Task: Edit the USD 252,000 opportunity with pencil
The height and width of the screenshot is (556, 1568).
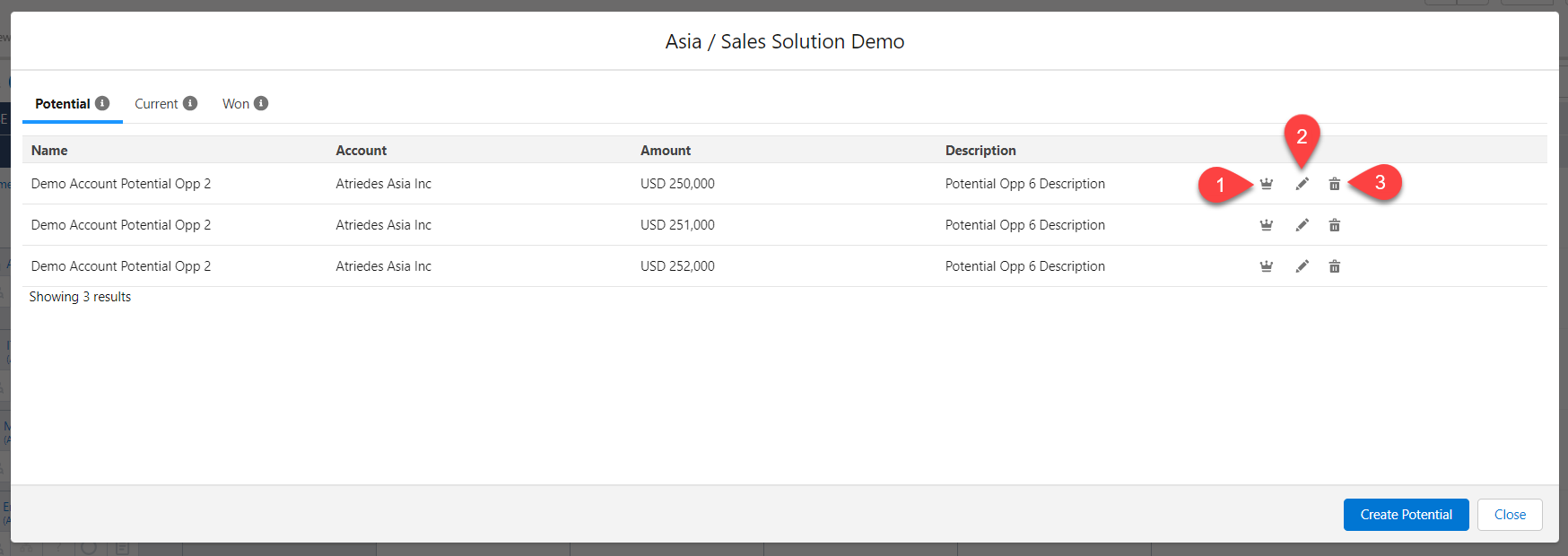Action: (1302, 266)
